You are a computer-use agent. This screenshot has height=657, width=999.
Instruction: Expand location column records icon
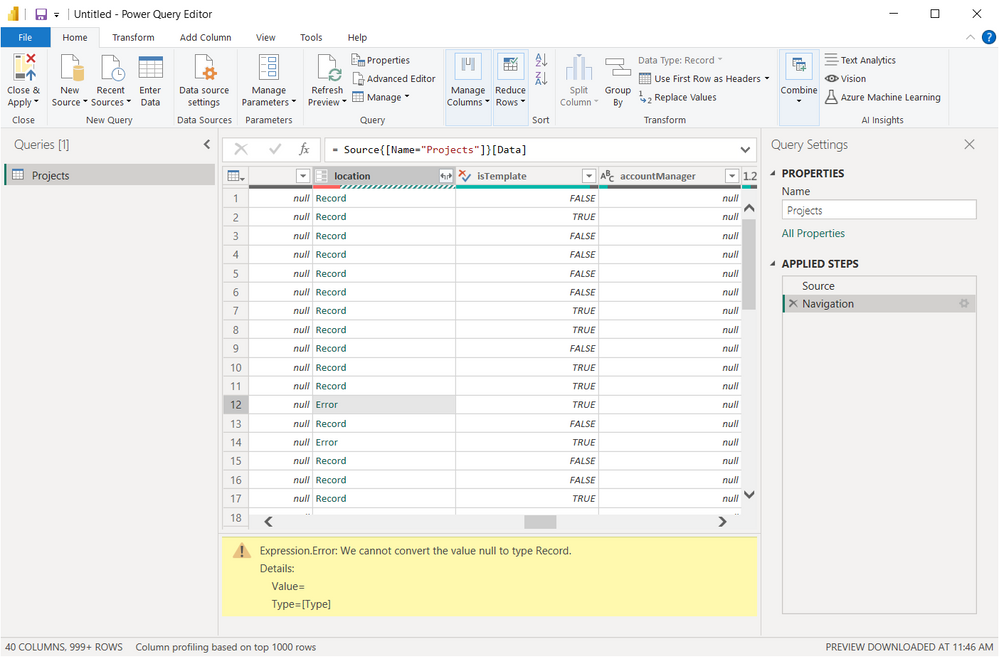tap(446, 176)
